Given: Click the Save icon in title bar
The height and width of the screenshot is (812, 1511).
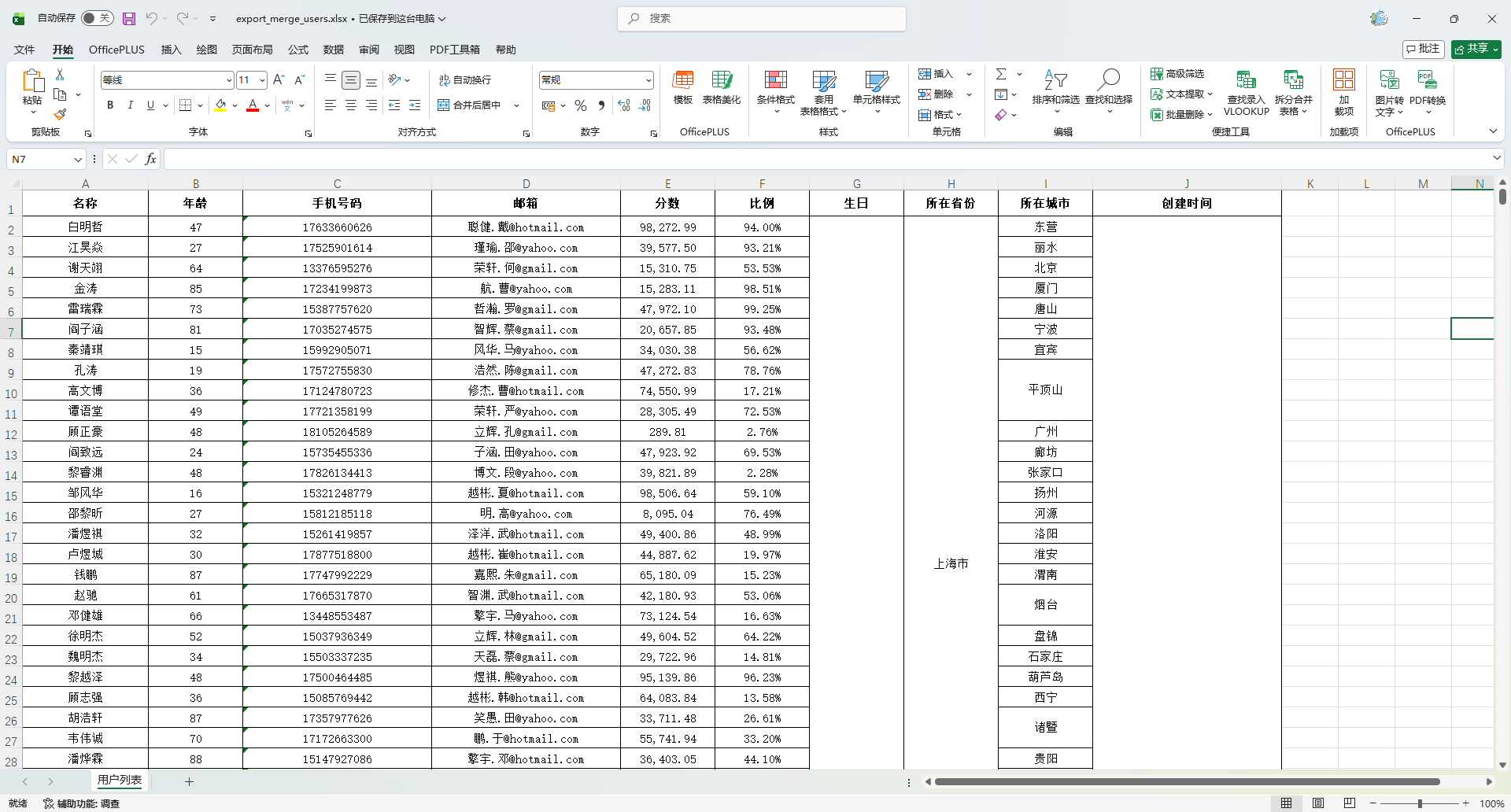Looking at the screenshot, I should (129, 18).
